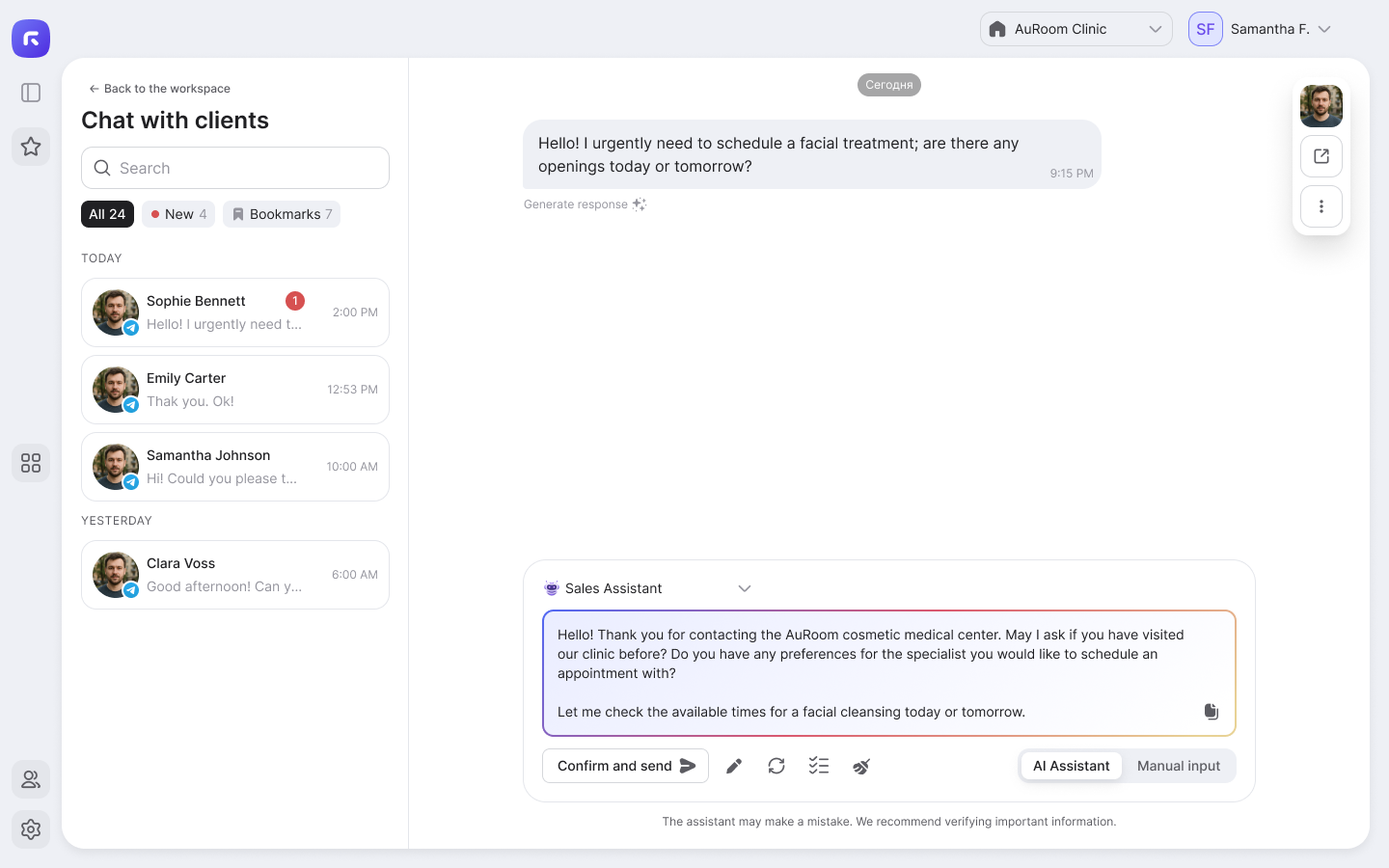The width and height of the screenshot is (1389, 868).
Task: Switch to AI Assistant mode
Action: (1072, 766)
